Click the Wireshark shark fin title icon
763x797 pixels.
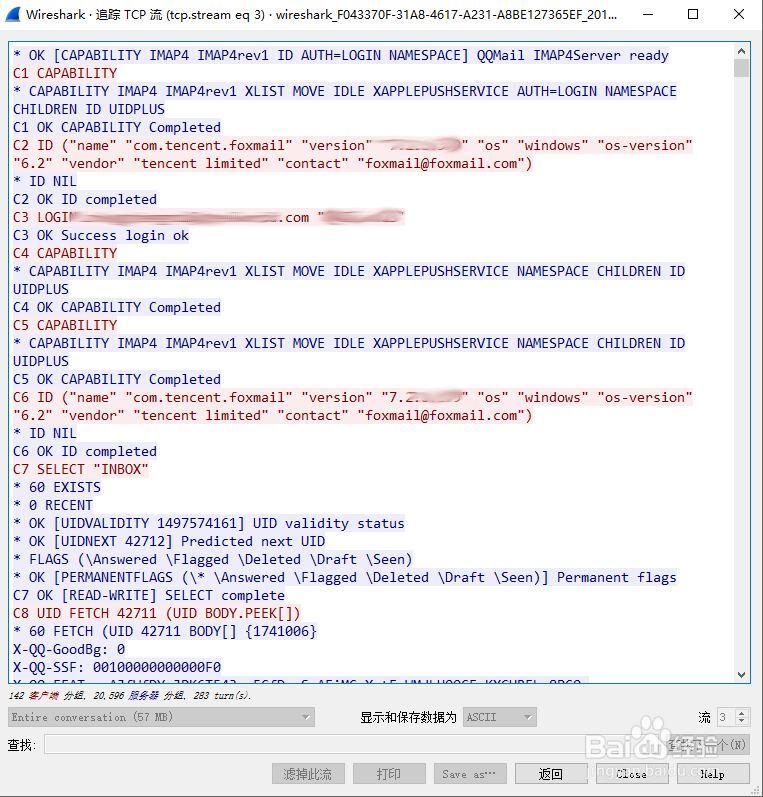click(12, 14)
